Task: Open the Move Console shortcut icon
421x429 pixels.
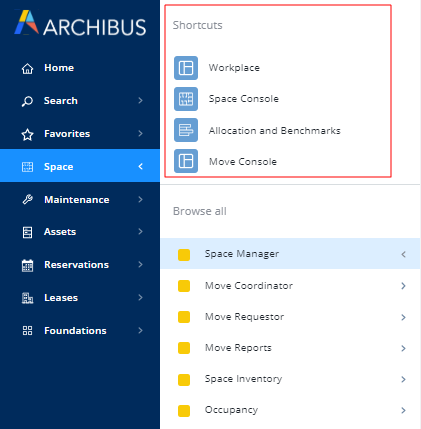Action: pos(186,161)
